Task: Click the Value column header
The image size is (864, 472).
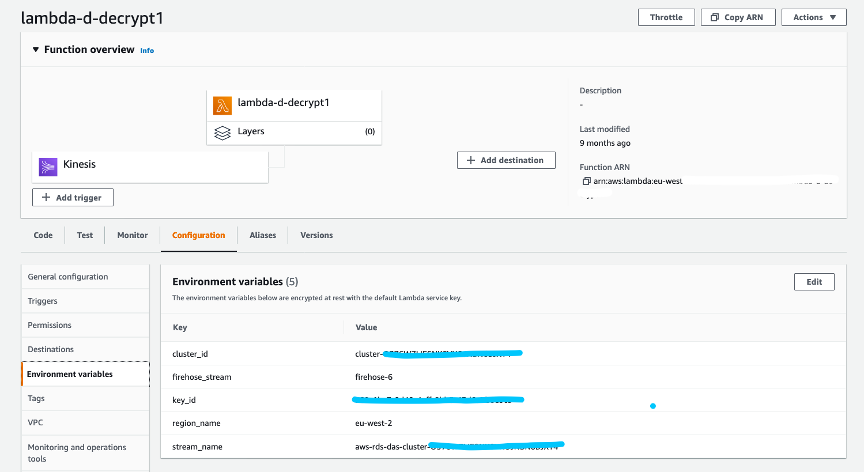Action: [366, 327]
